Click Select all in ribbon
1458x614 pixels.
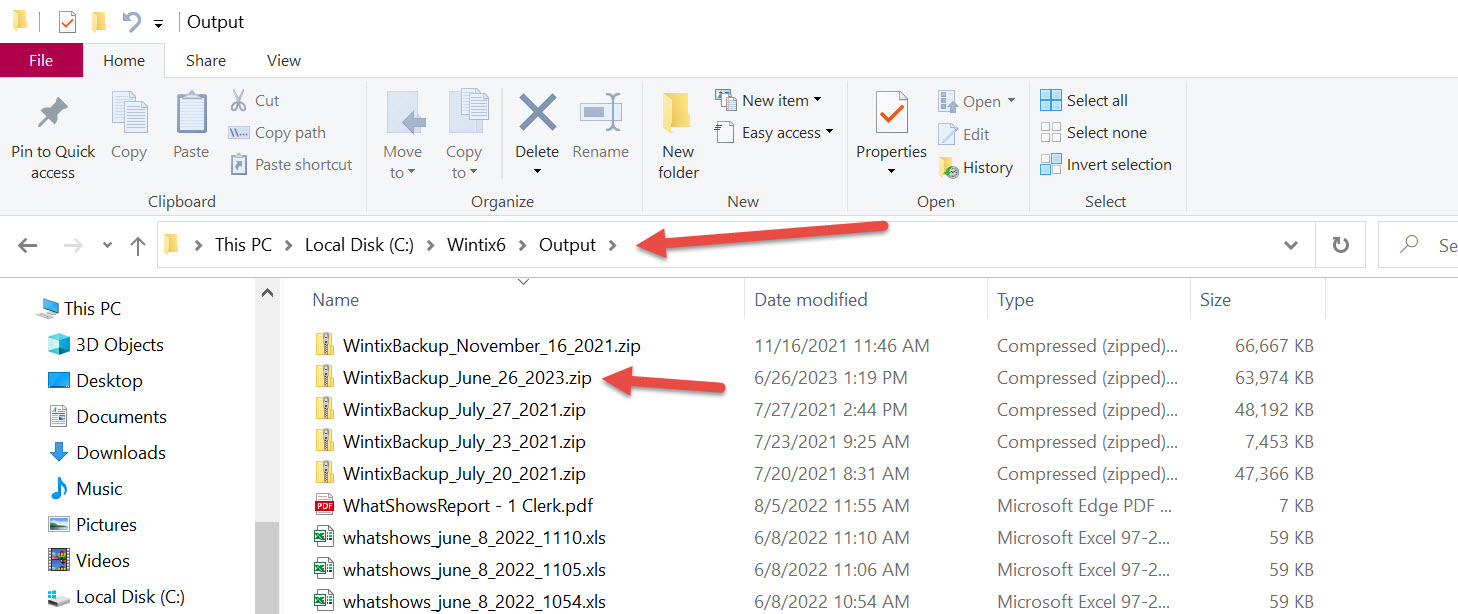point(1084,100)
